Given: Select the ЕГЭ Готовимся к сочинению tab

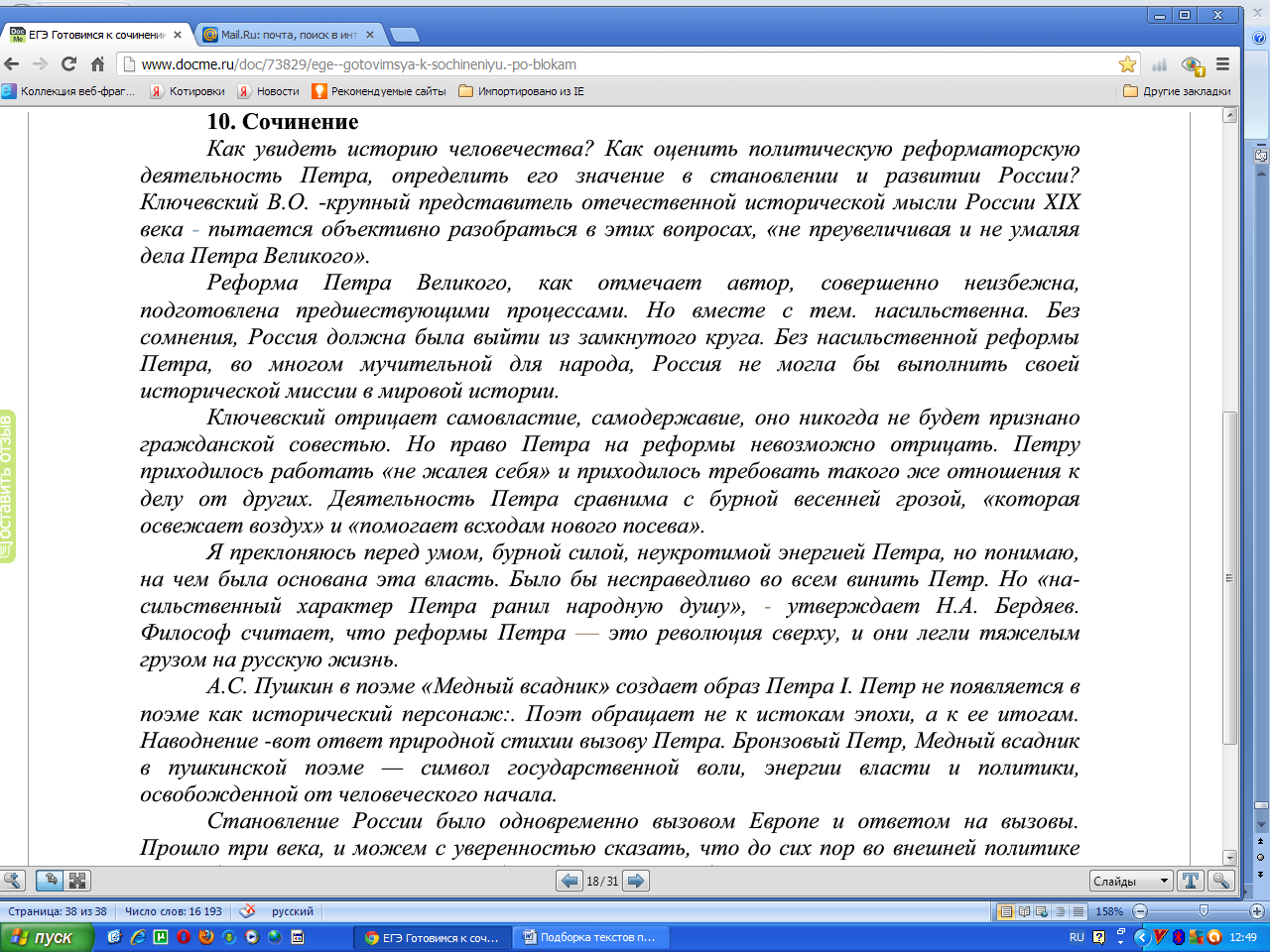Looking at the screenshot, I should point(95,35).
